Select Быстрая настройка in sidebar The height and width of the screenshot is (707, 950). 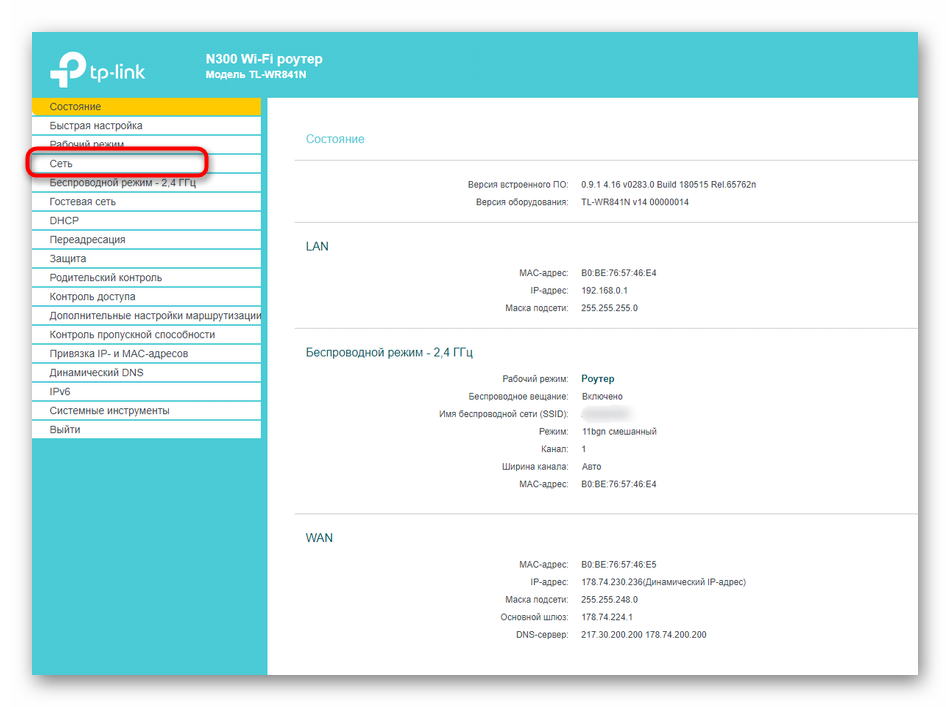96,126
